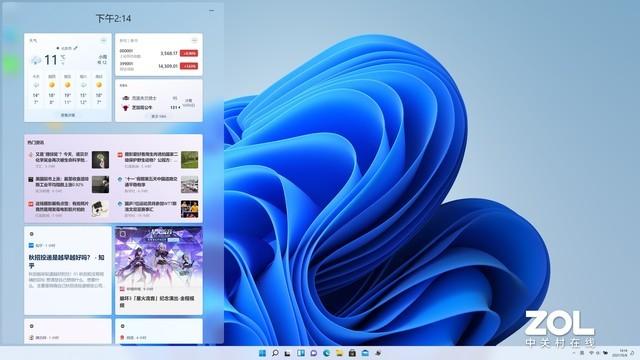640x360 pixels.
Task: Open more options on the stocks widget
Action: pyautogui.click(x=194, y=40)
